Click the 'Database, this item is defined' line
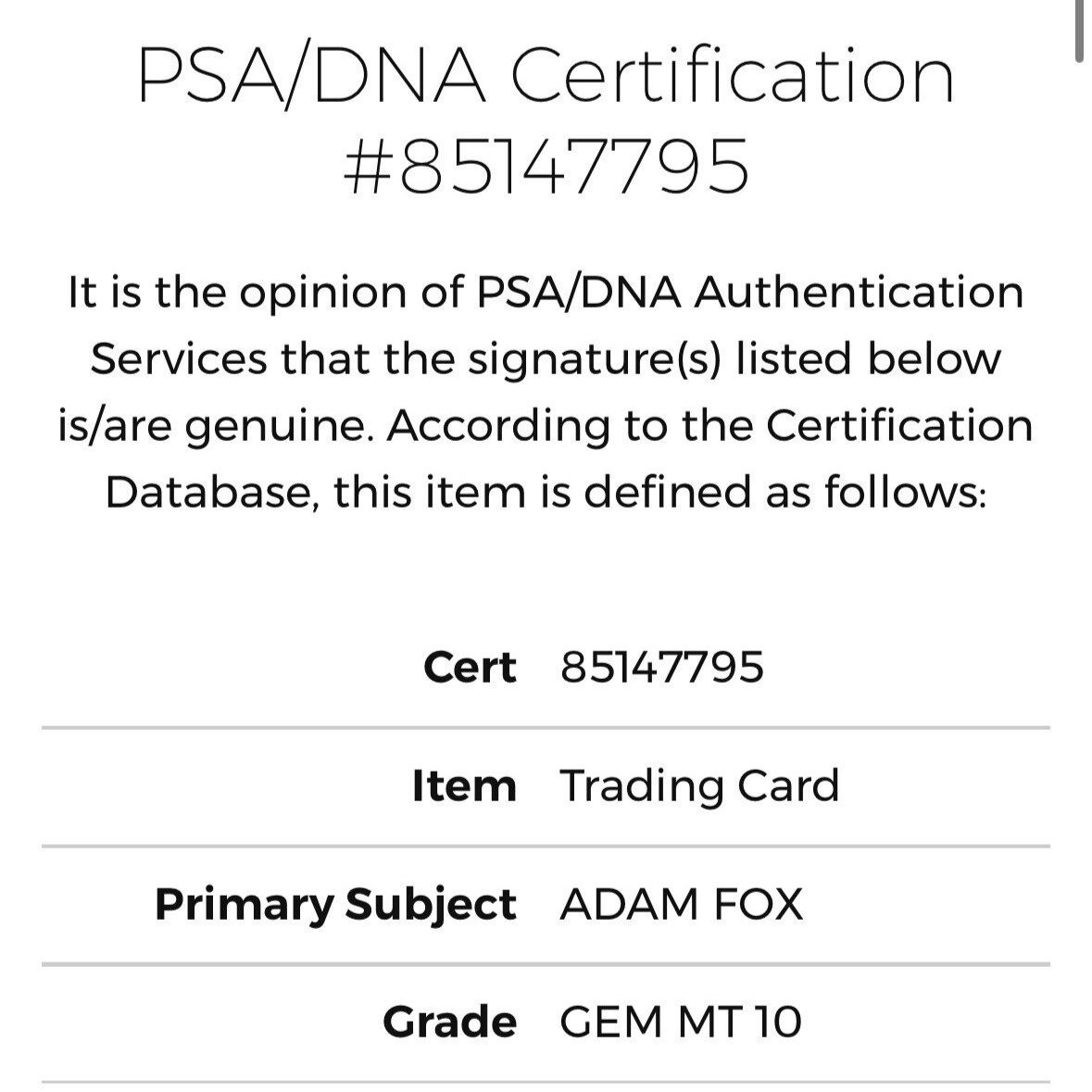Screen dimensions: 1092x1092 coord(546,492)
